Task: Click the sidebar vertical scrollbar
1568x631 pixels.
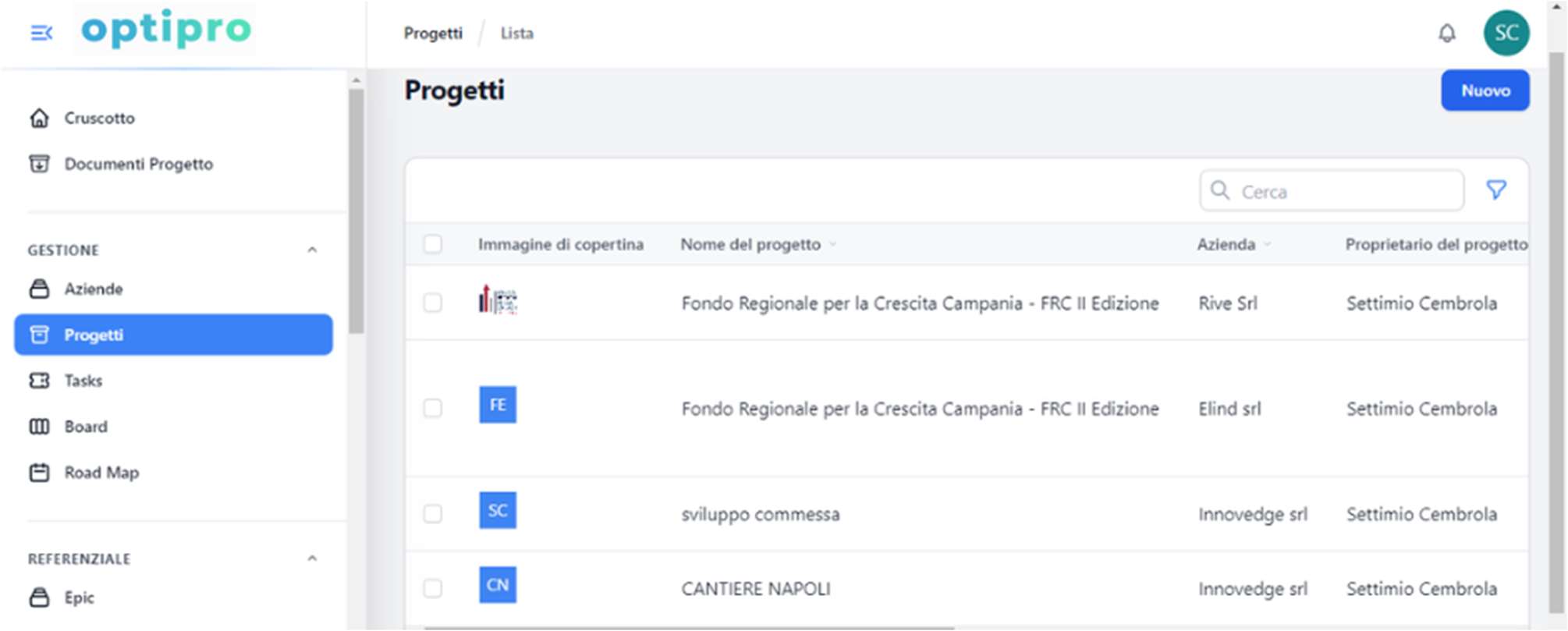Action: tap(357, 211)
